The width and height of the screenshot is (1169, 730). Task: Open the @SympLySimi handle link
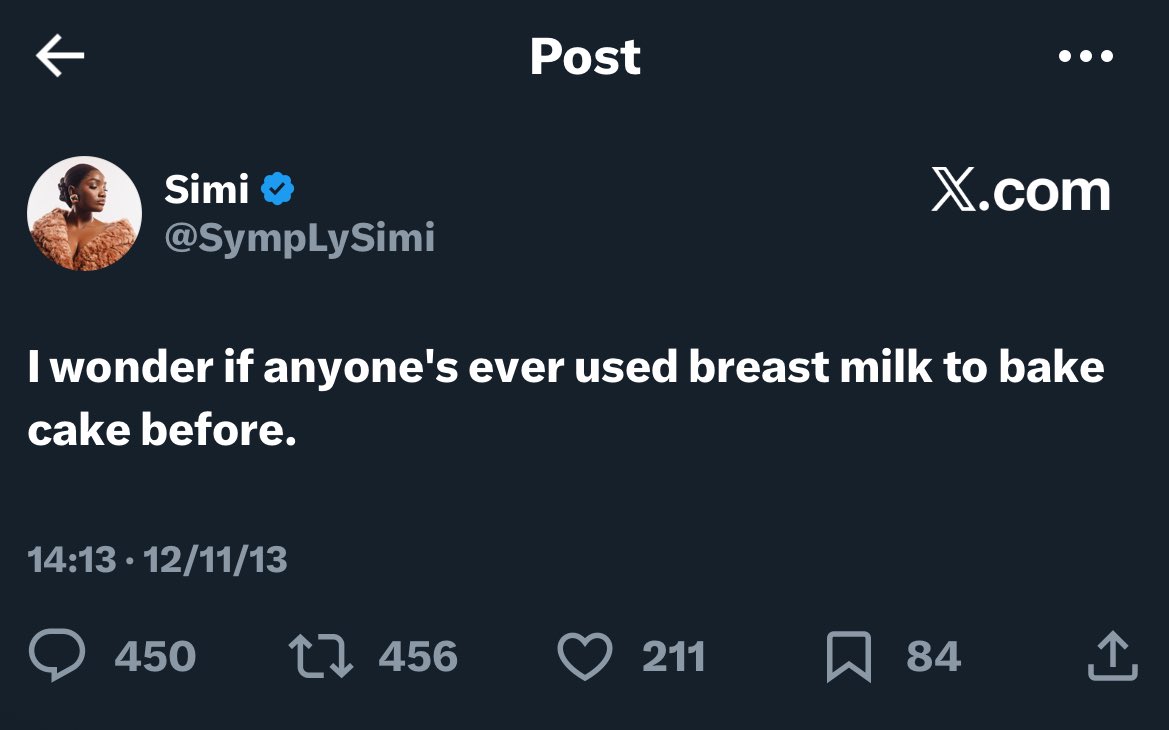tap(299, 238)
